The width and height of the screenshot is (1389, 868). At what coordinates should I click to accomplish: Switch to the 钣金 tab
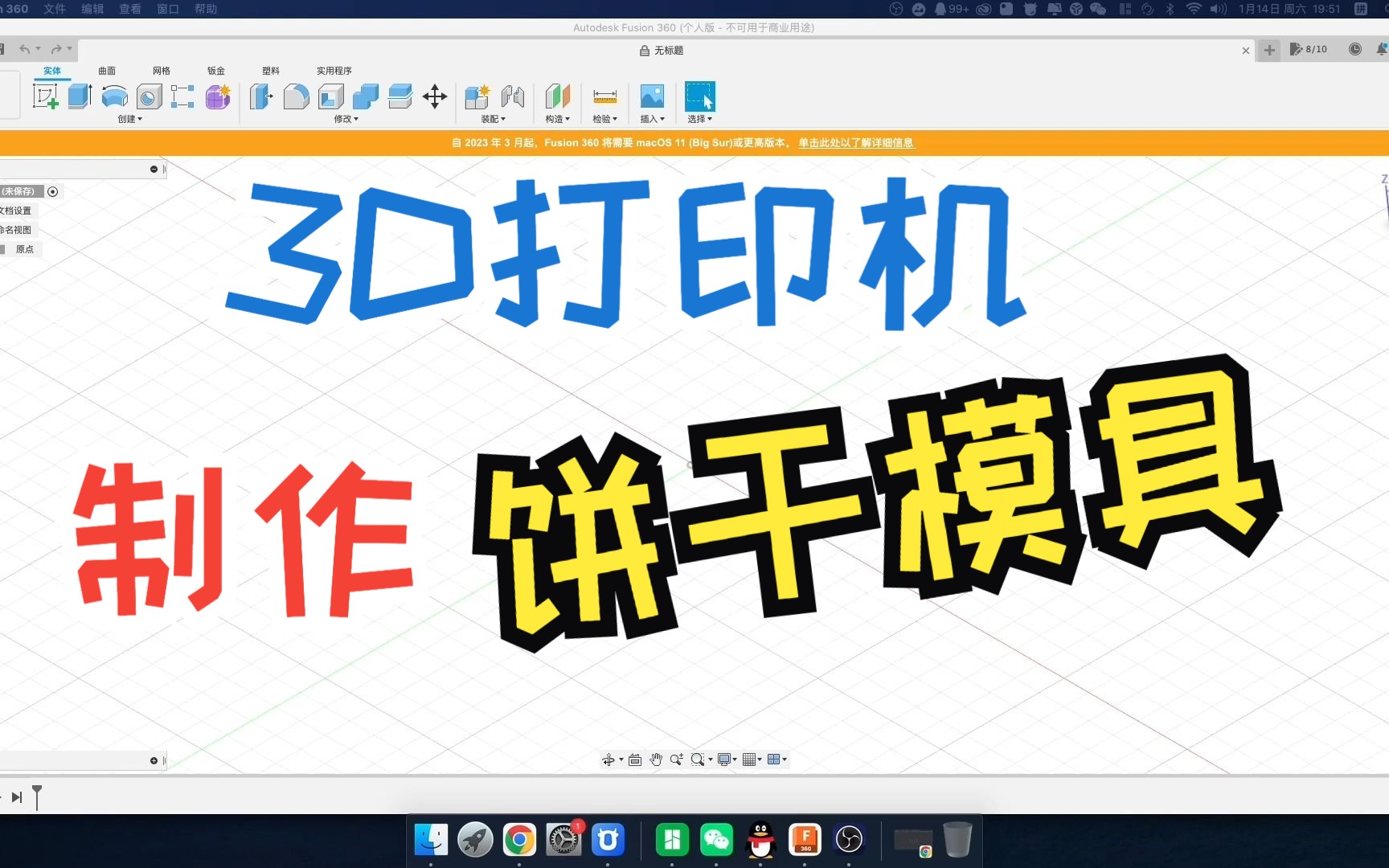point(216,71)
